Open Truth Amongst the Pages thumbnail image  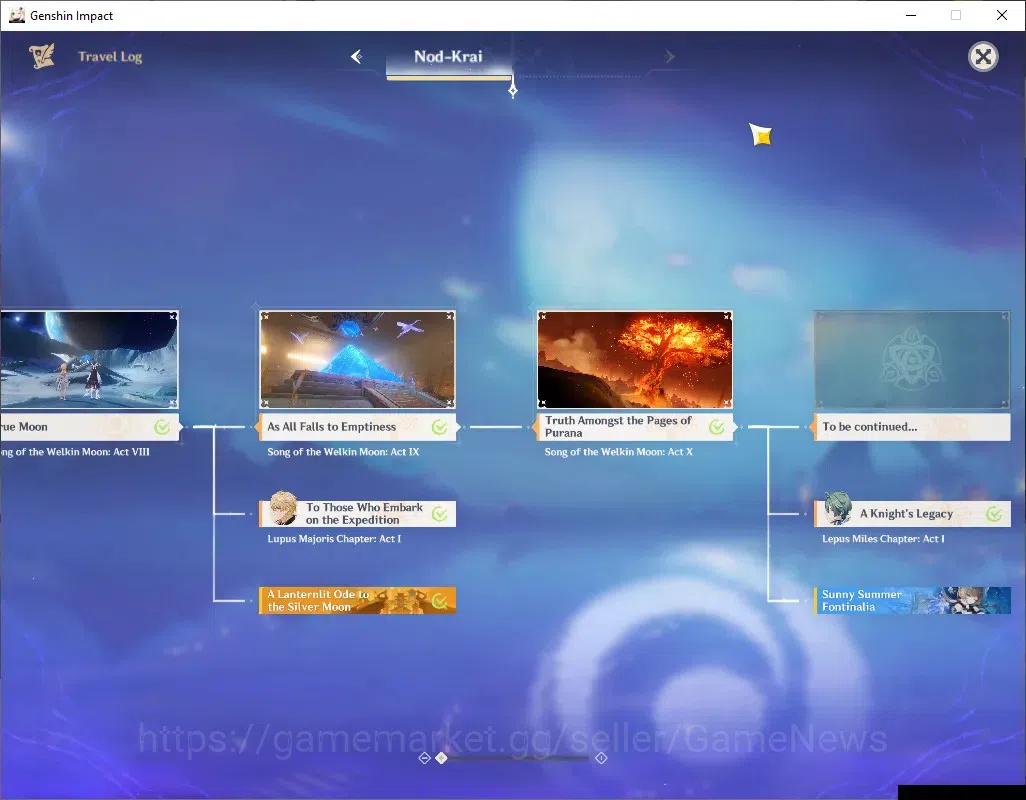tap(635, 359)
